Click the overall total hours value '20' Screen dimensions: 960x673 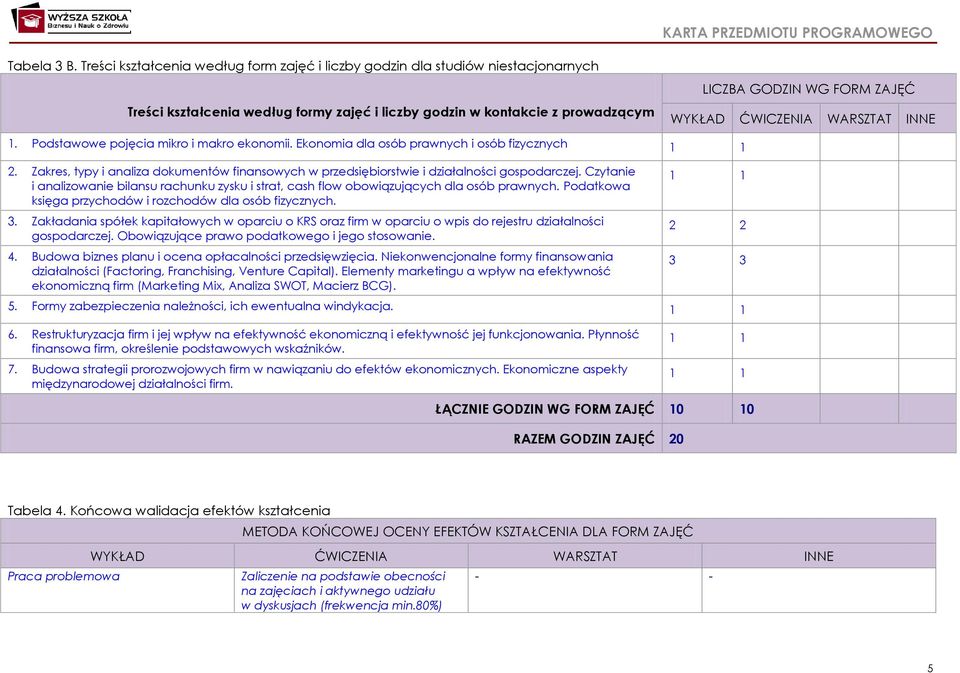tap(677, 439)
